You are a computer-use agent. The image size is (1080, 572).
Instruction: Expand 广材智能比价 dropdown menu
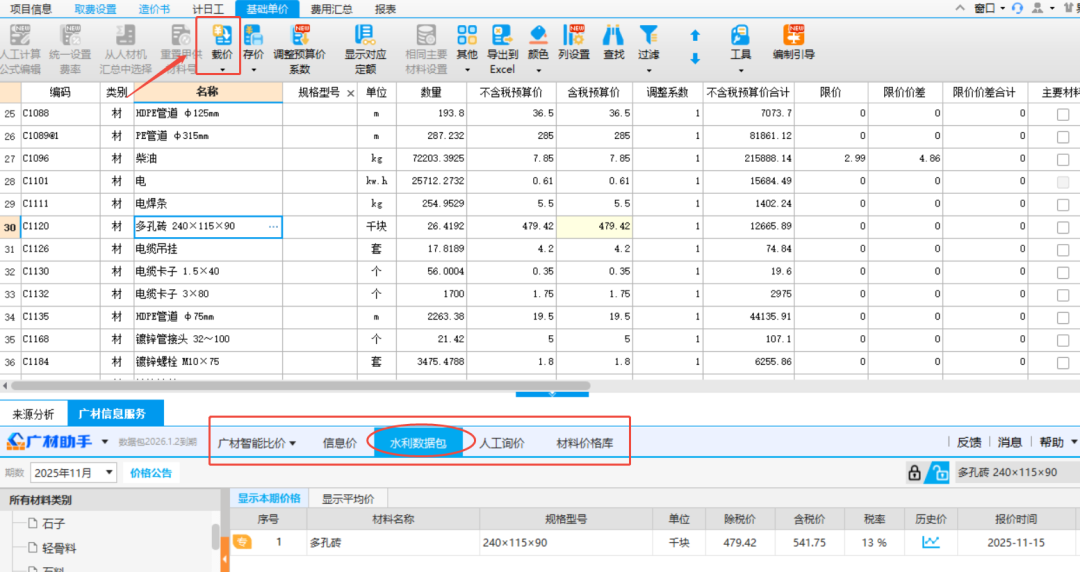(x=258, y=443)
